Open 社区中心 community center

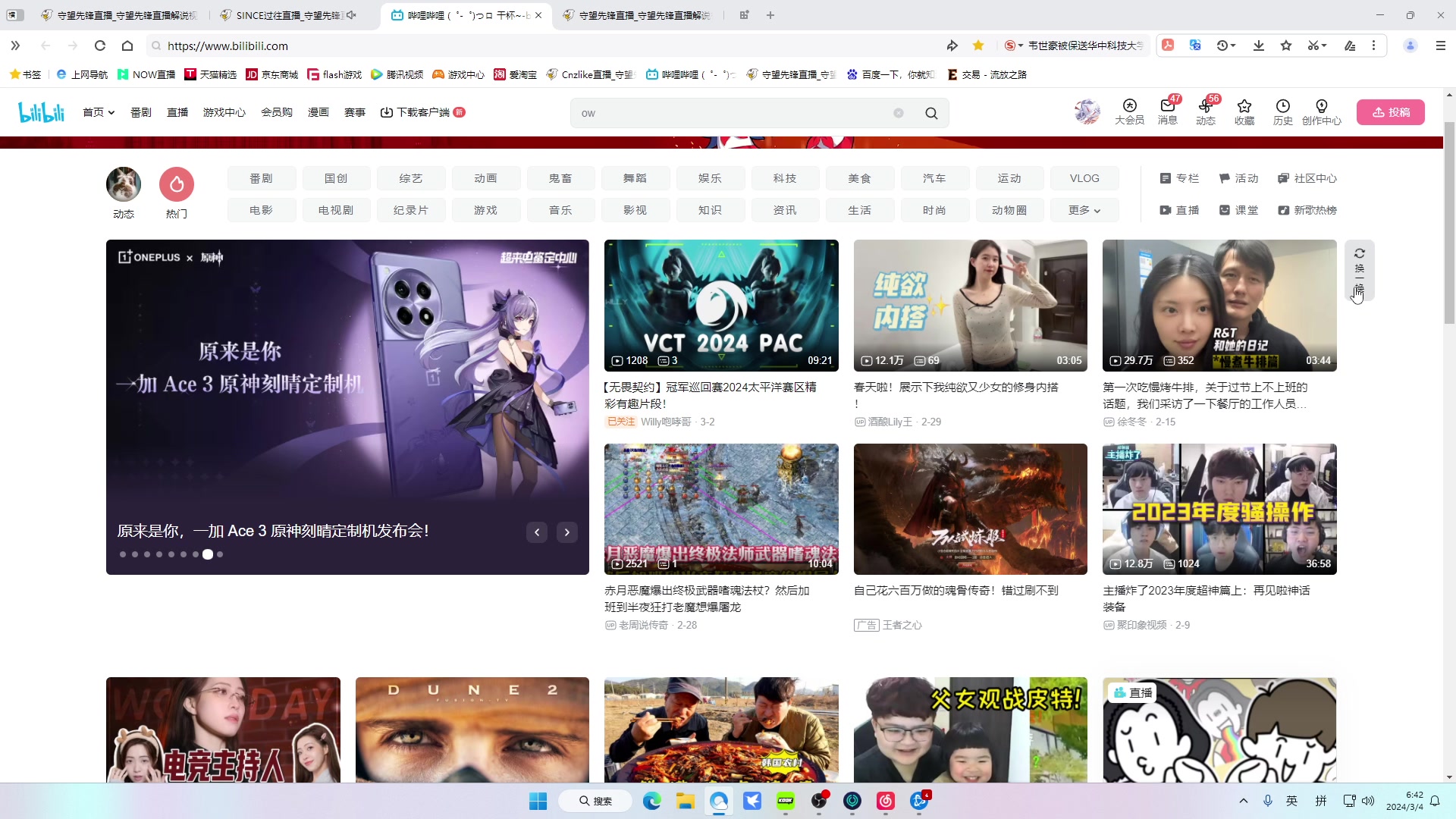point(1307,178)
